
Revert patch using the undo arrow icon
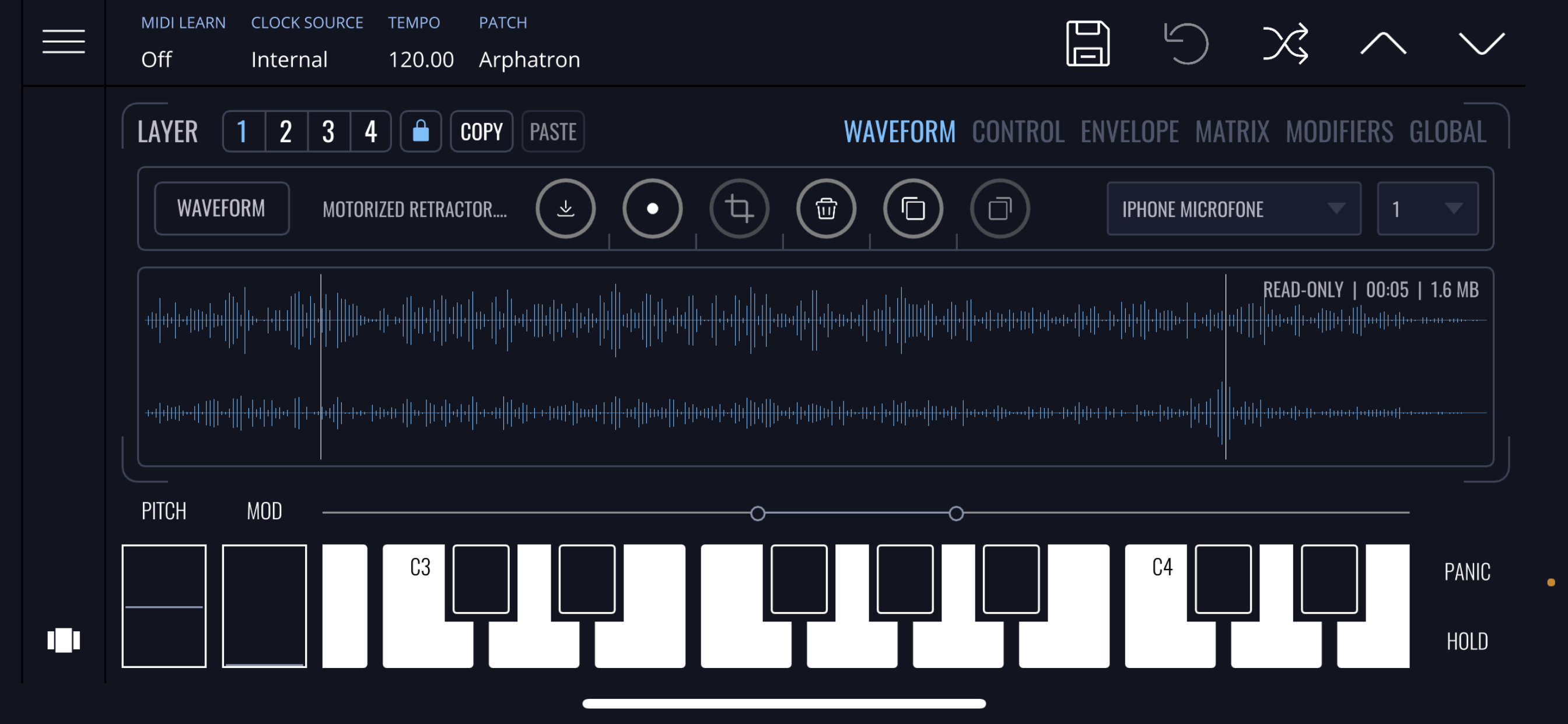click(1186, 43)
